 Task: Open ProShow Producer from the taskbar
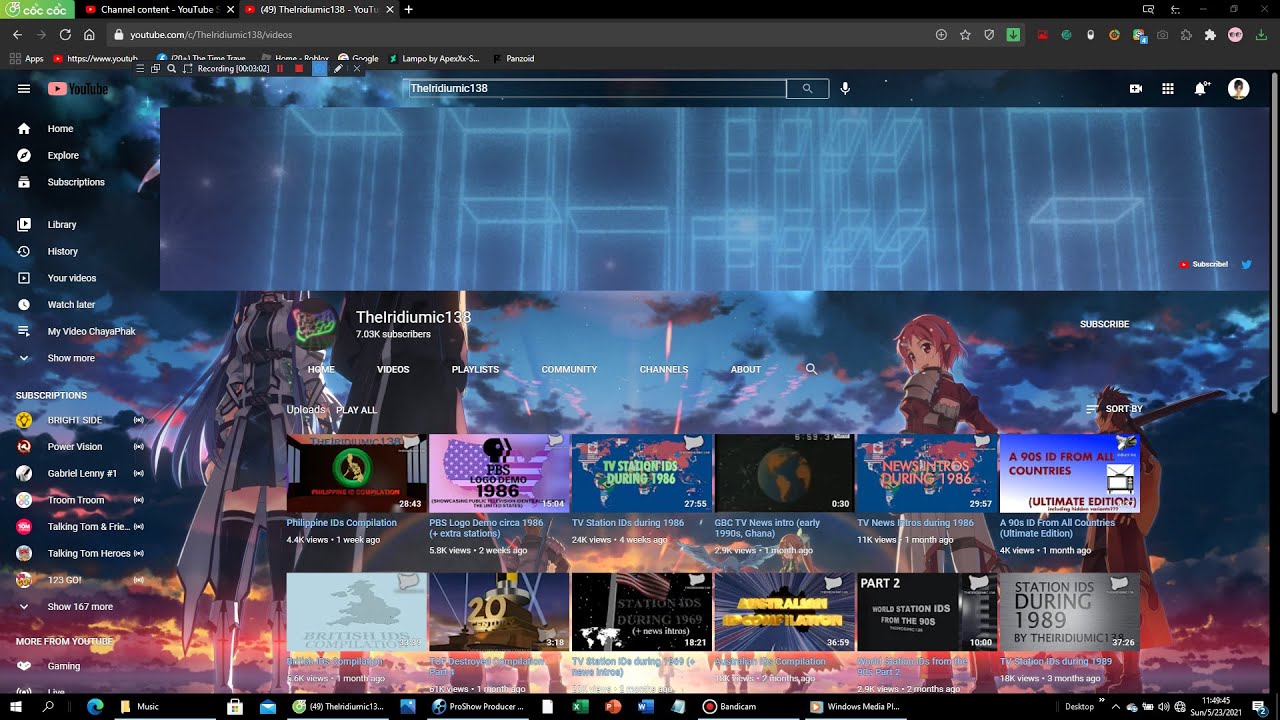478,706
